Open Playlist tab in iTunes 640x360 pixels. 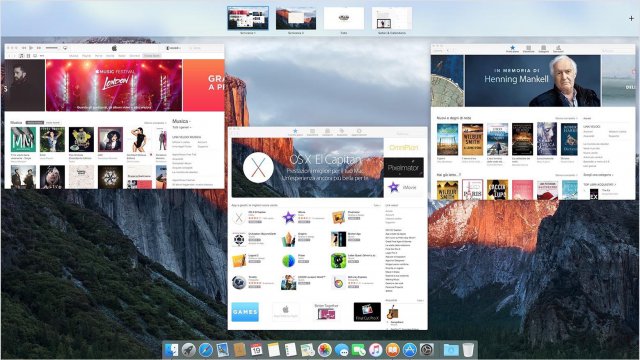point(86,56)
